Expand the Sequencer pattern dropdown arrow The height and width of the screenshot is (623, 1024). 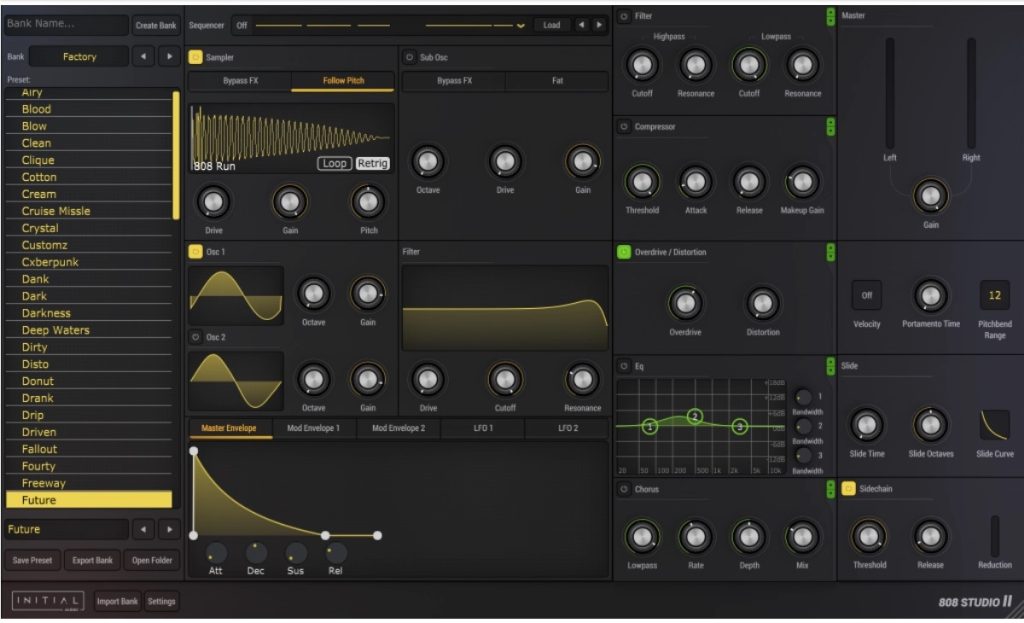[x=520, y=26]
